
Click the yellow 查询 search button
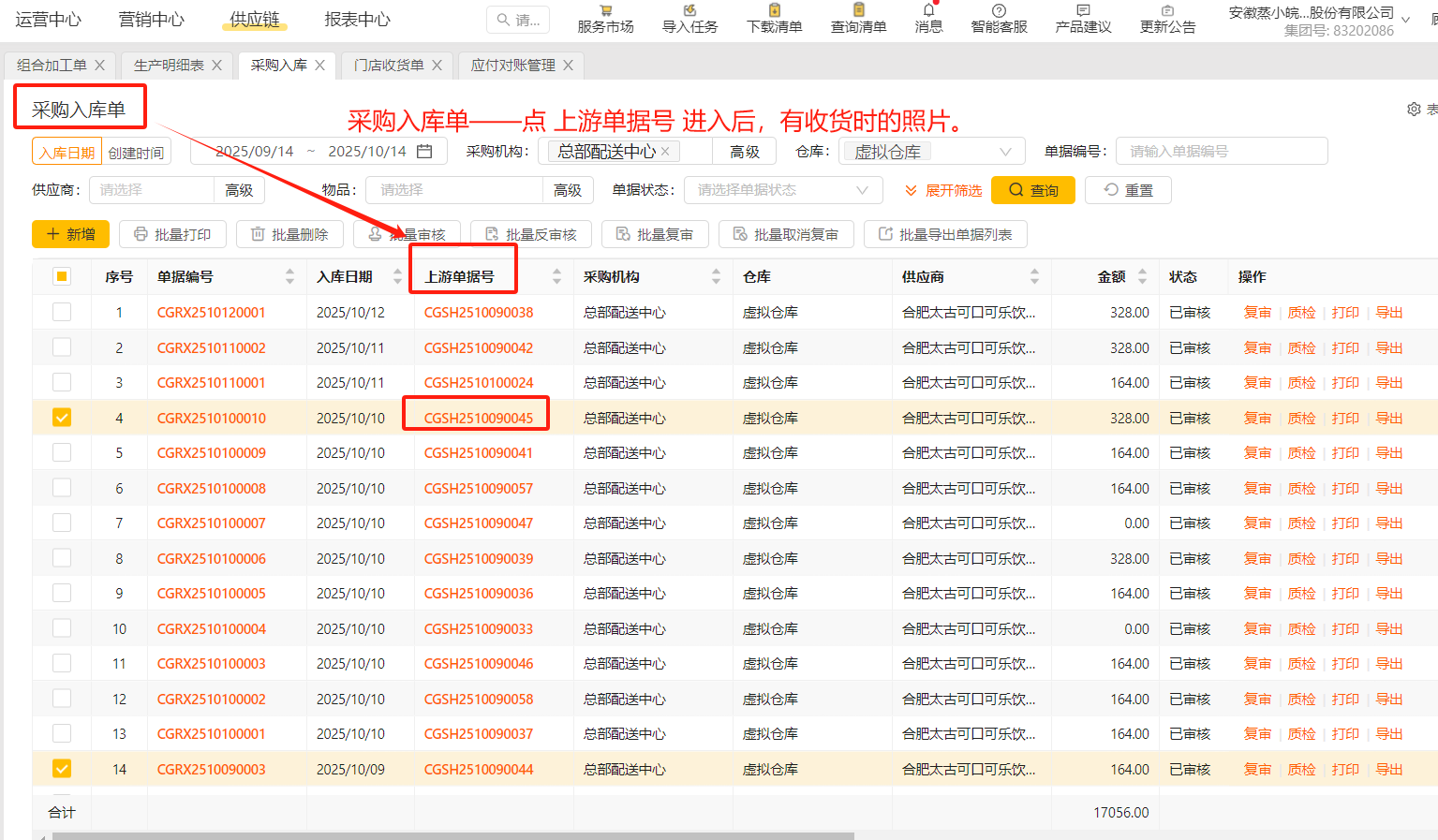[x=1033, y=189]
